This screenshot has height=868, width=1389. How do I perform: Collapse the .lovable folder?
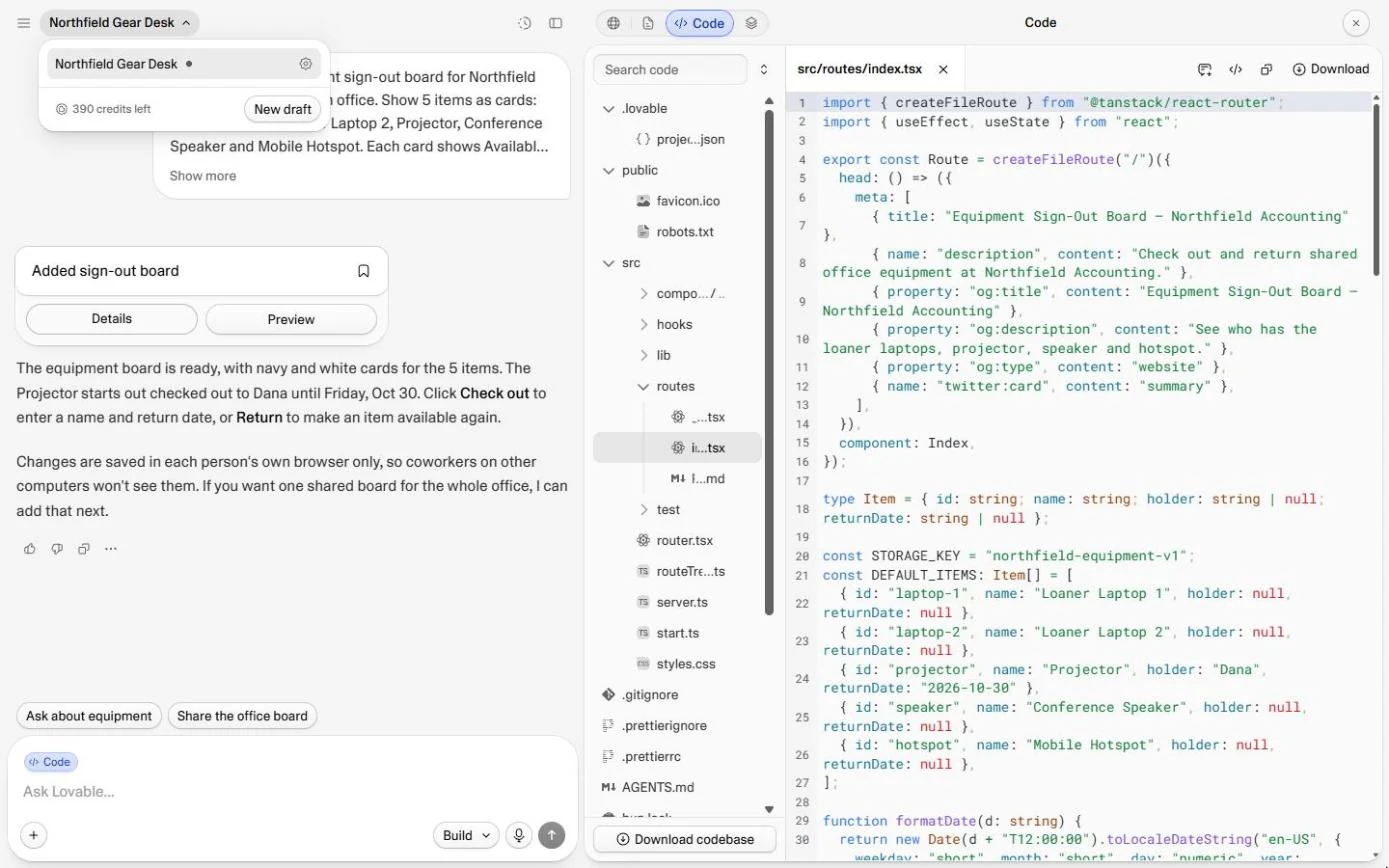[x=608, y=109]
